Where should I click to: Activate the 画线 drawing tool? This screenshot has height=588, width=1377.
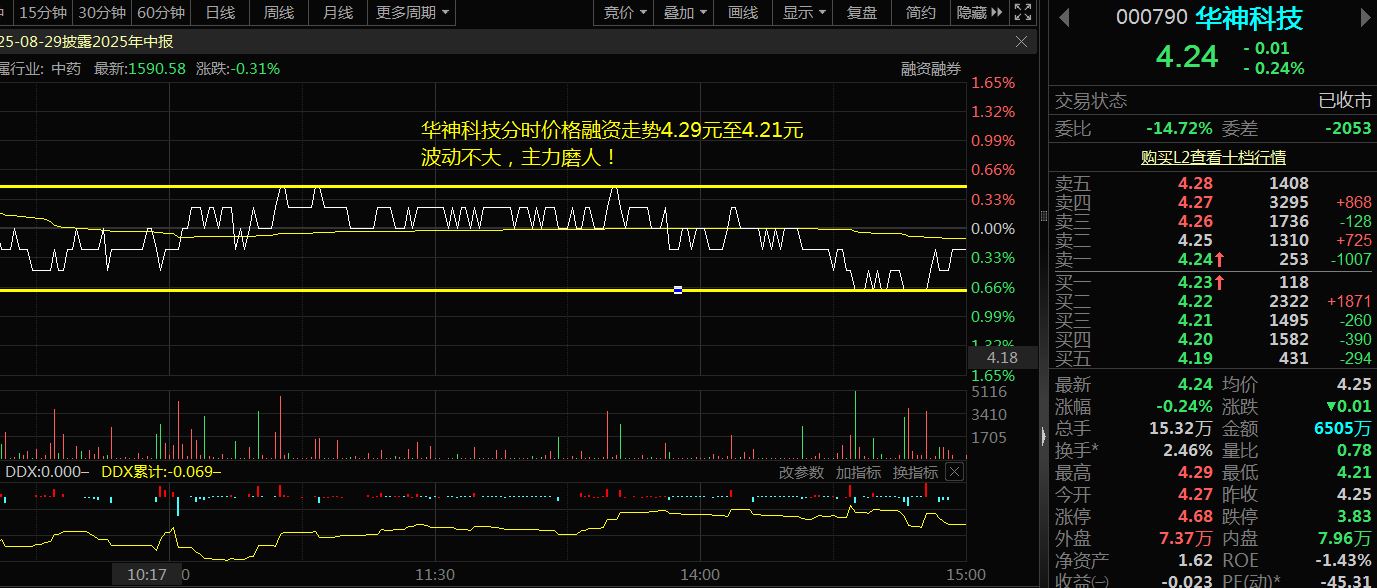tap(743, 12)
